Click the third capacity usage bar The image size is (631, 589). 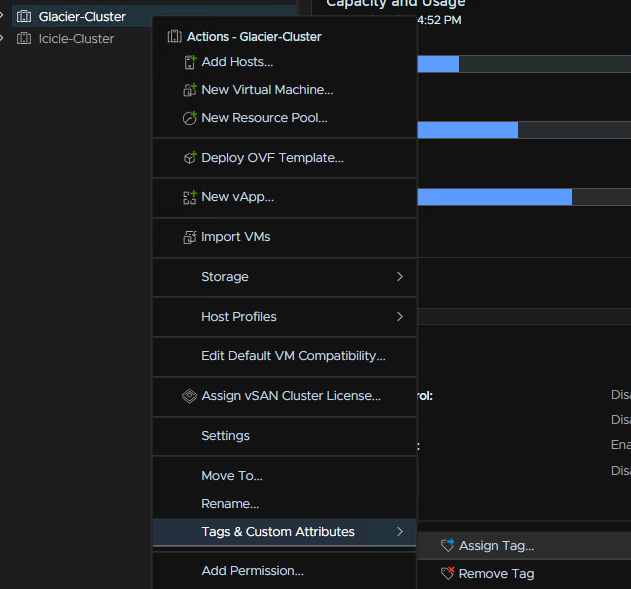click(x=524, y=197)
